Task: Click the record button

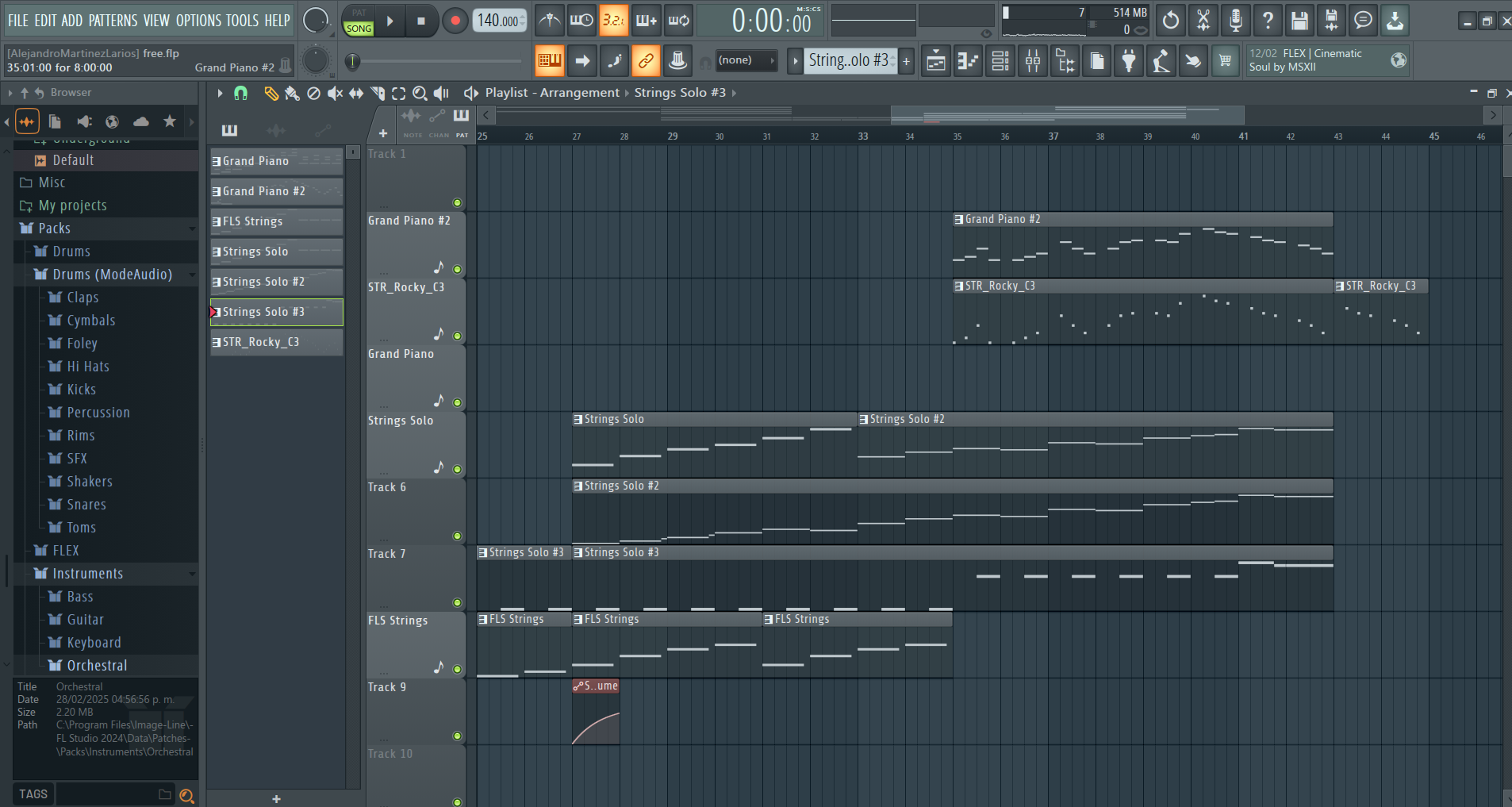Action: [x=455, y=21]
